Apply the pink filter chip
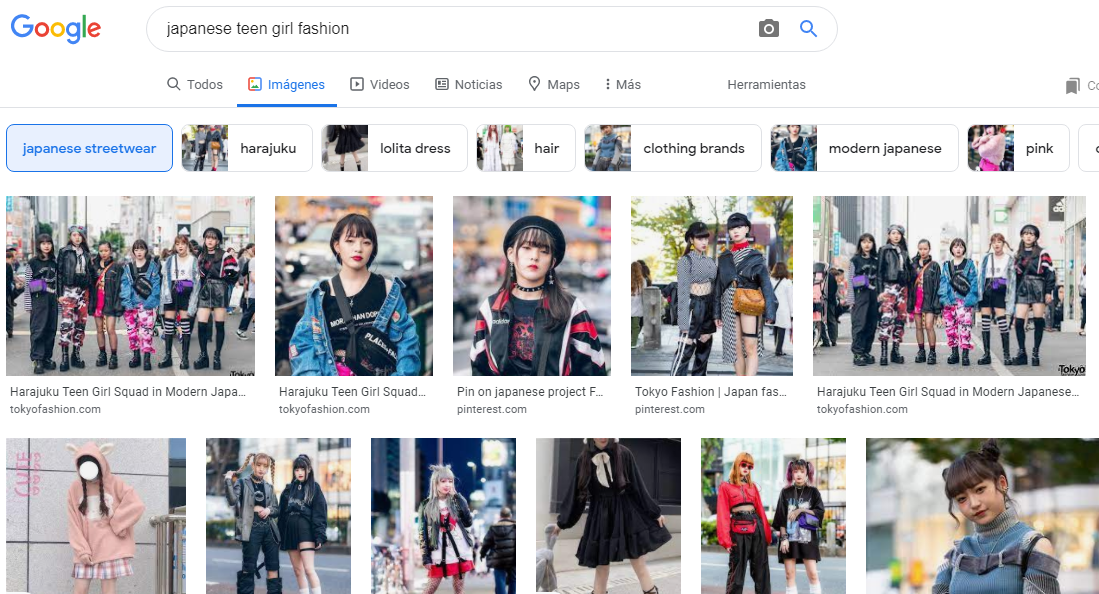Viewport: 1099px width, 594px height. click(1018, 148)
